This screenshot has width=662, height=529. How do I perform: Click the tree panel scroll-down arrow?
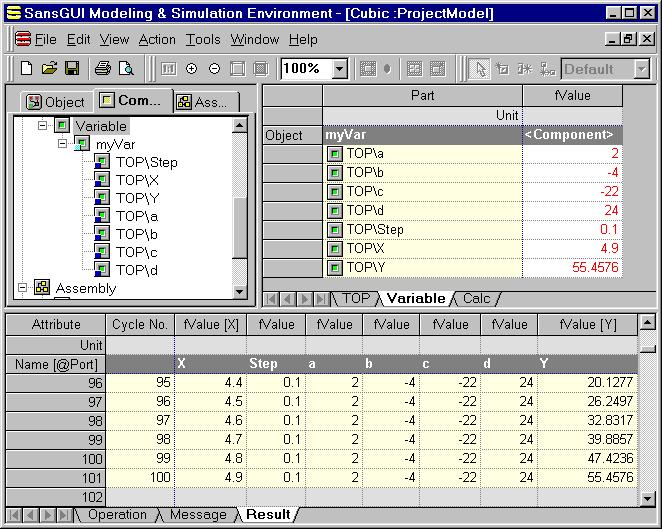tap(240, 291)
